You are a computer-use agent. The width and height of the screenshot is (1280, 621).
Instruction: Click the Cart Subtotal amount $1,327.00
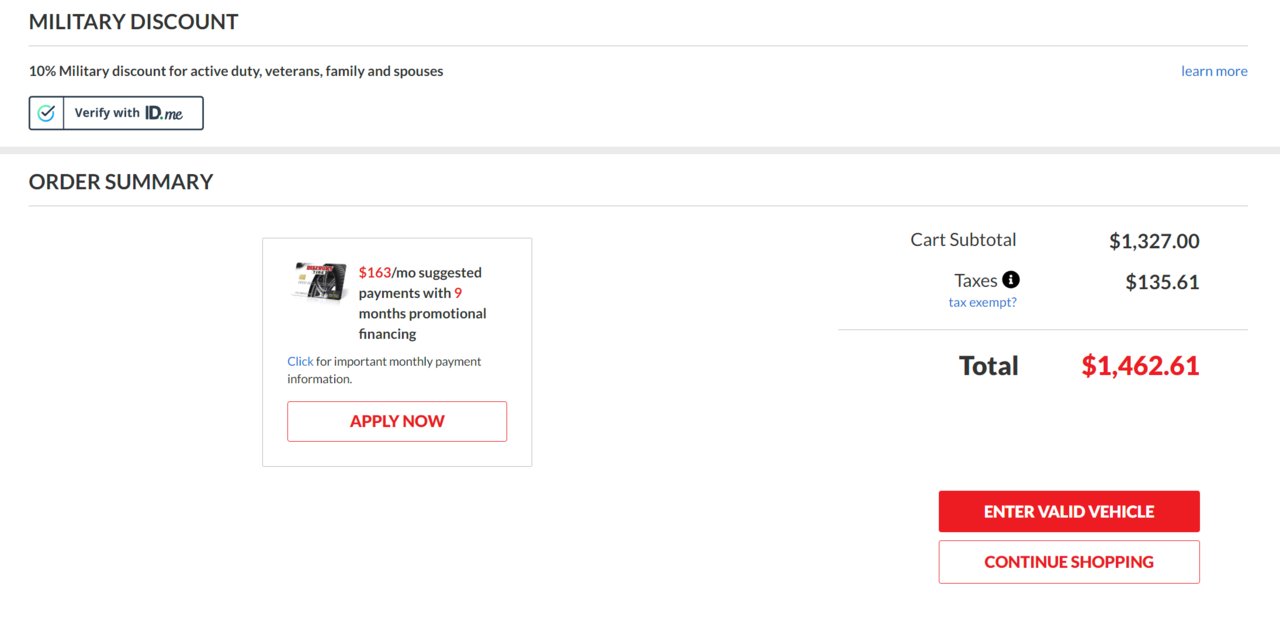click(x=1154, y=241)
